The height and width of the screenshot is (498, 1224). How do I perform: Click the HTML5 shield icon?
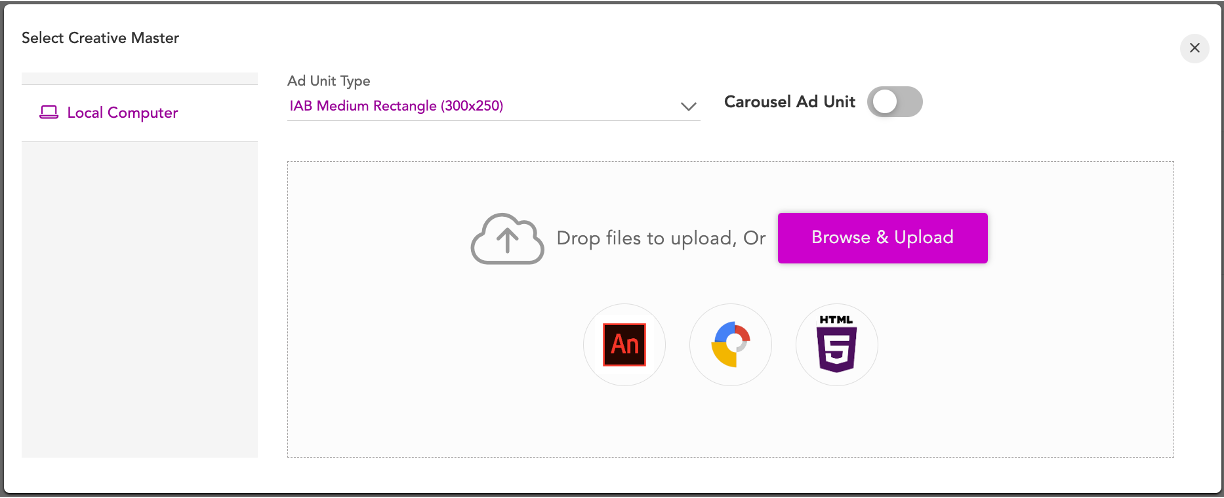point(836,345)
